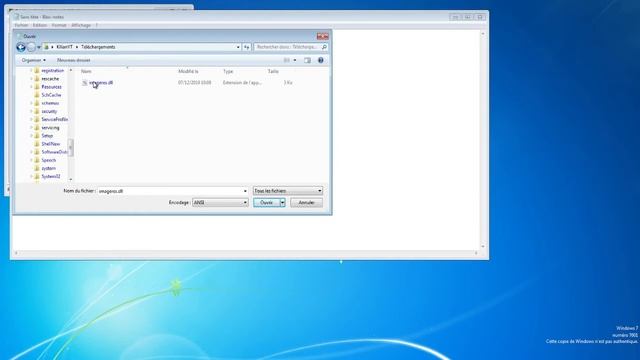The image size is (640, 360).
Task: Select the imageres.dll file name
Action: [x=101, y=83]
